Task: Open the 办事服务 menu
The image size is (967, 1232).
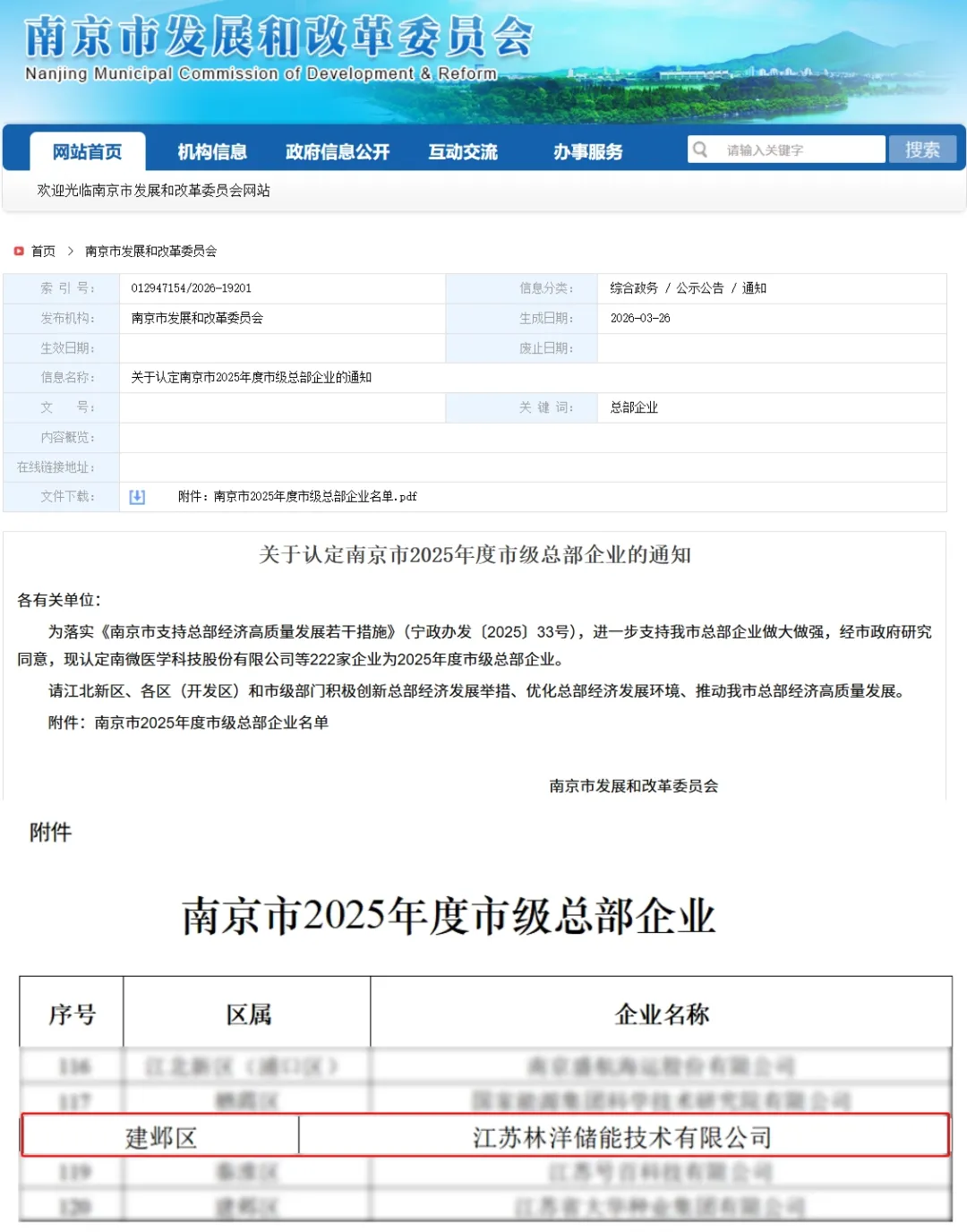Action: coord(588,152)
